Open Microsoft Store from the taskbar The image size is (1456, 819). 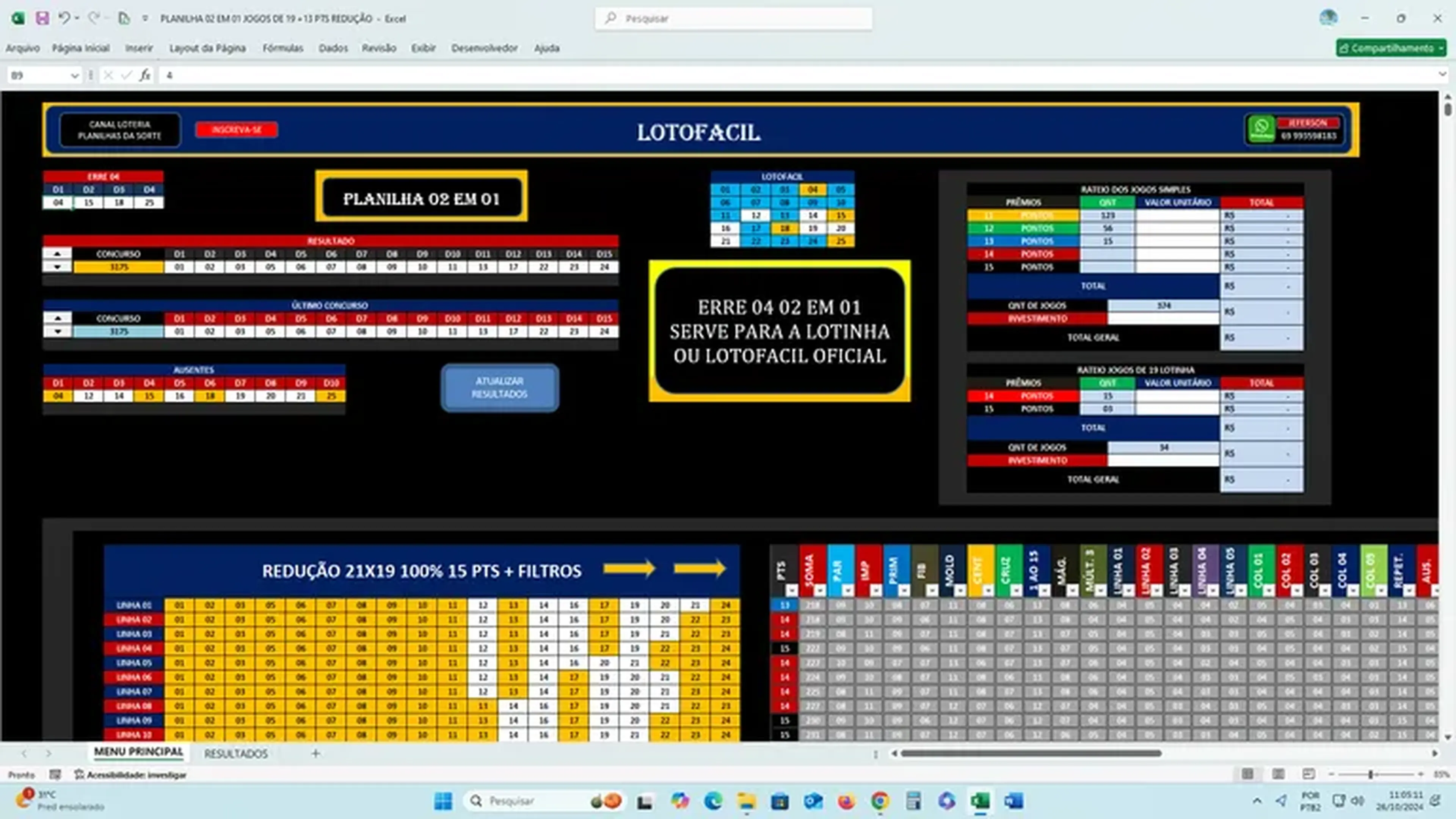[x=780, y=801]
